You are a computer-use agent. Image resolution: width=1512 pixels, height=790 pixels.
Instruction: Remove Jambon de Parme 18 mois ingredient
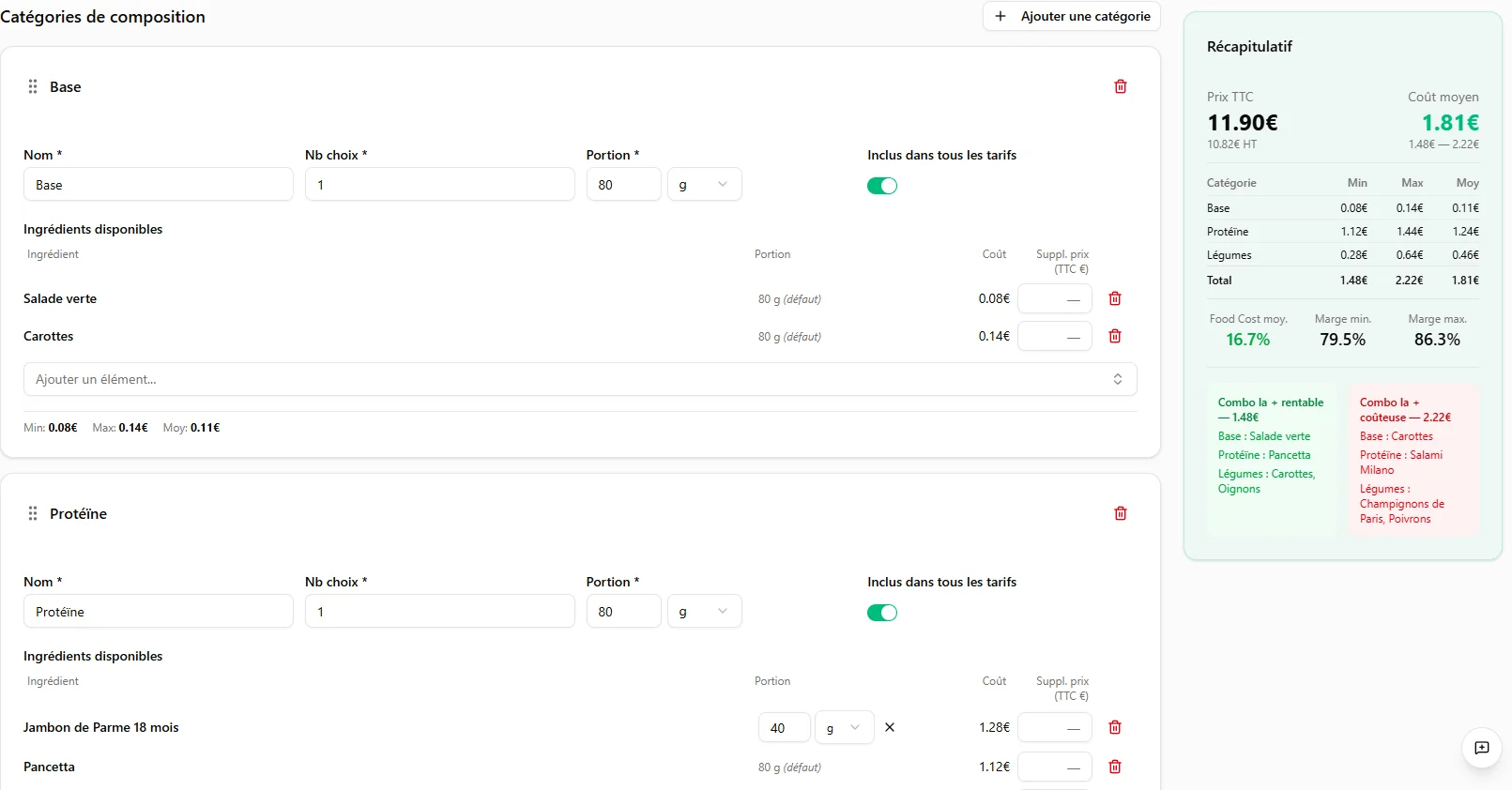(1115, 727)
